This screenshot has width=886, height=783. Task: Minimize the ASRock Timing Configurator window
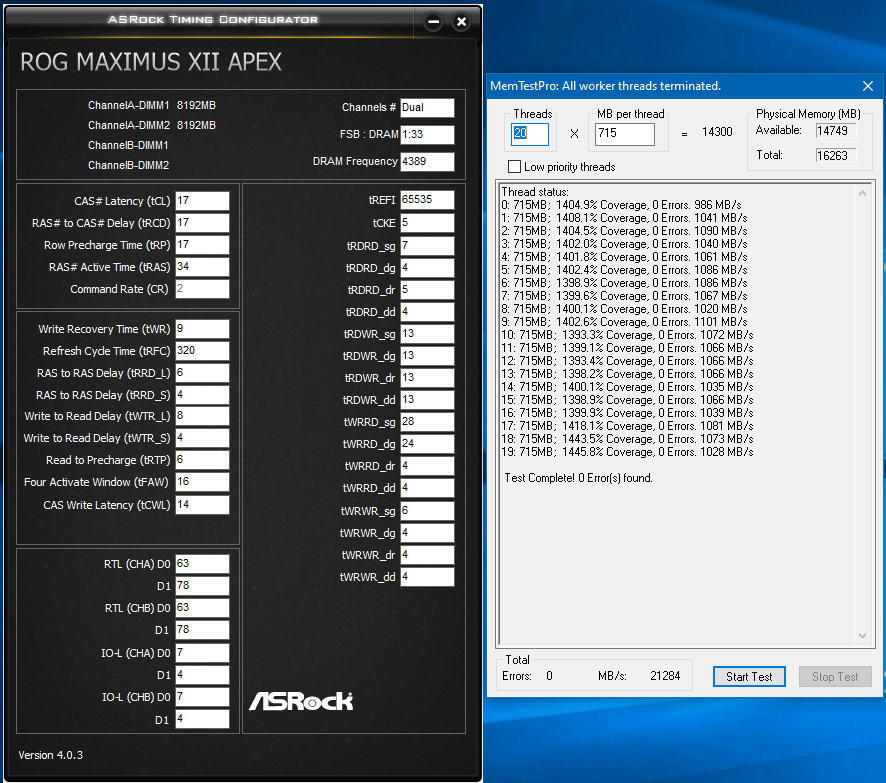(x=432, y=21)
